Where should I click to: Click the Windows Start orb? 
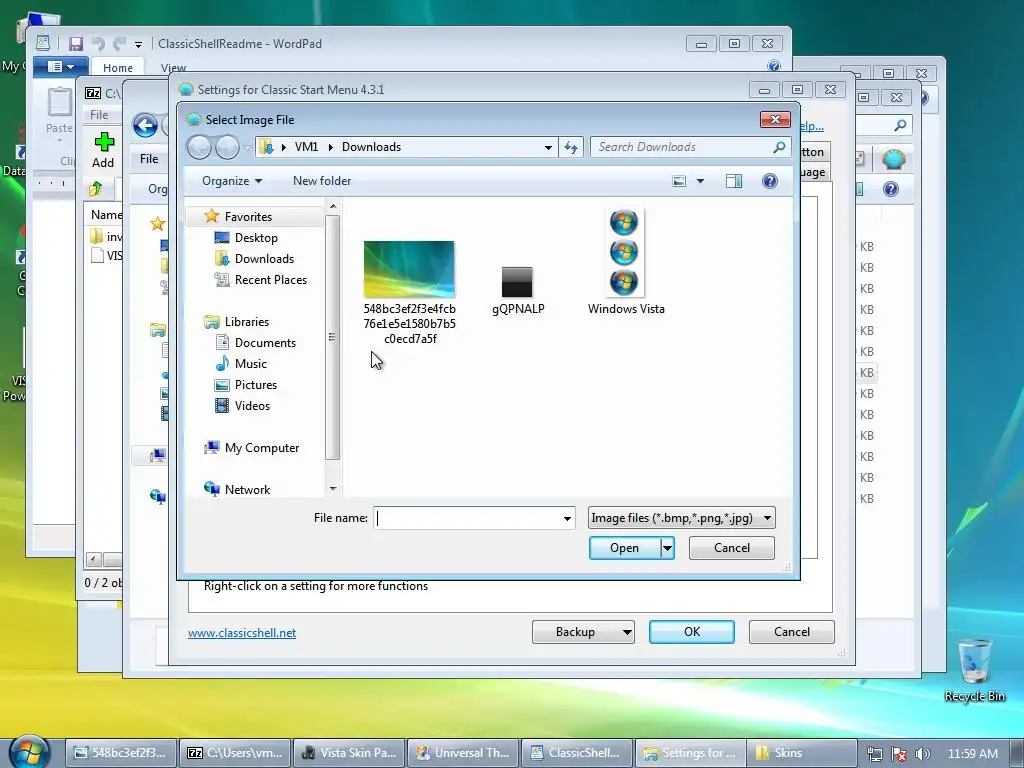tap(29, 751)
